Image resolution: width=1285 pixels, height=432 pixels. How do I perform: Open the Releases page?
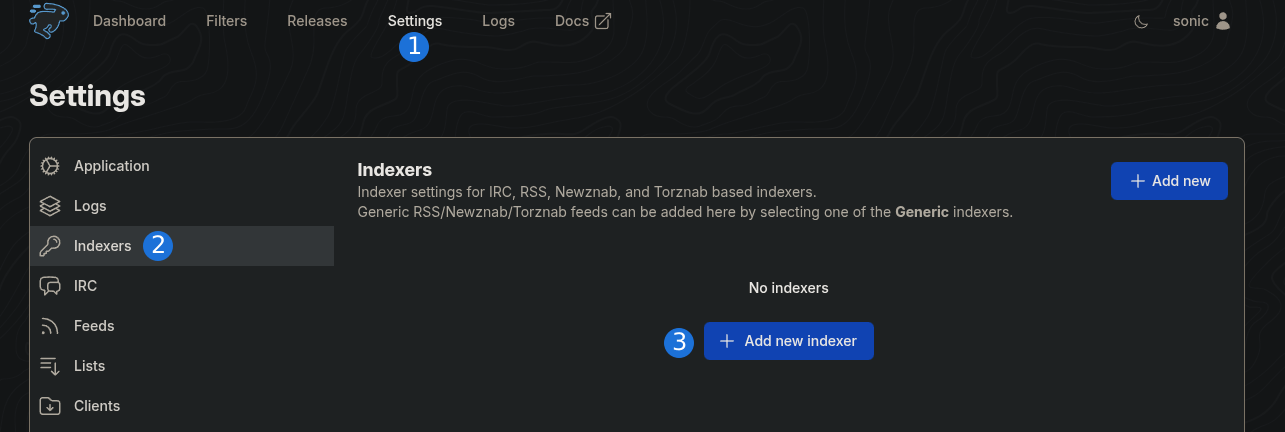click(x=317, y=21)
